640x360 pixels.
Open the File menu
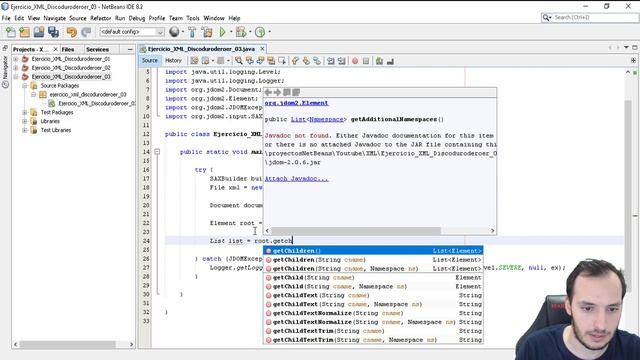(x=6, y=18)
